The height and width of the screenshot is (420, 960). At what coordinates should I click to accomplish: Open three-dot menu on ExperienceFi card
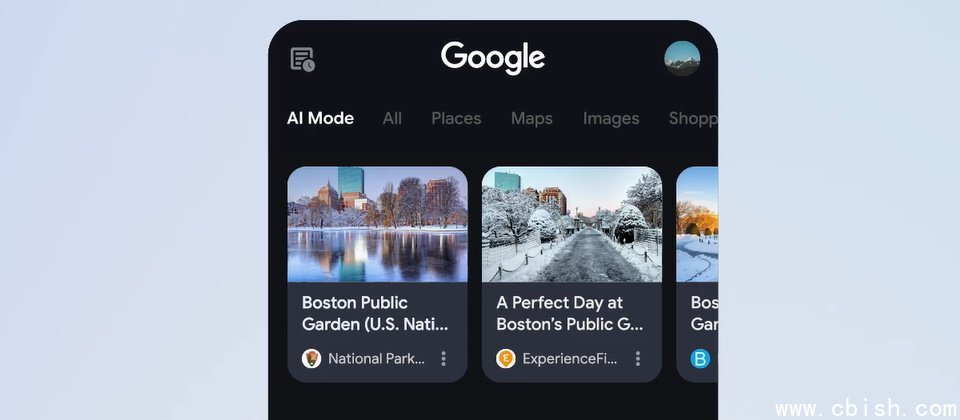tap(638, 358)
